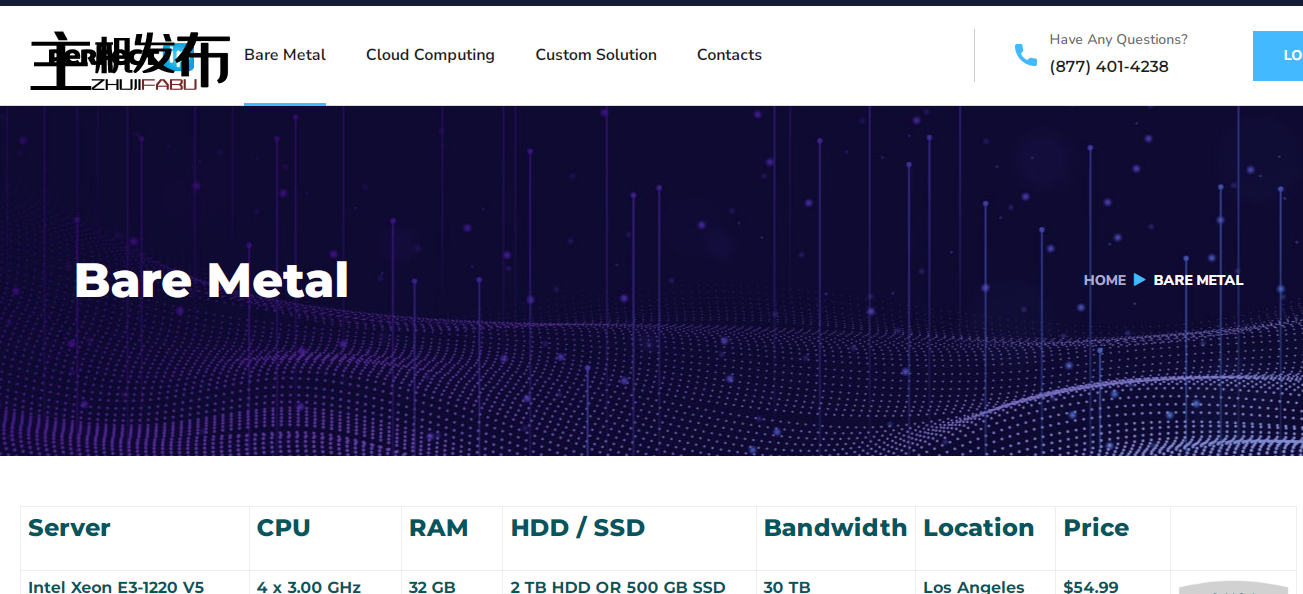Click the large Bare Metal page heading
Viewport: 1303px width, 594px height.
[x=211, y=280]
